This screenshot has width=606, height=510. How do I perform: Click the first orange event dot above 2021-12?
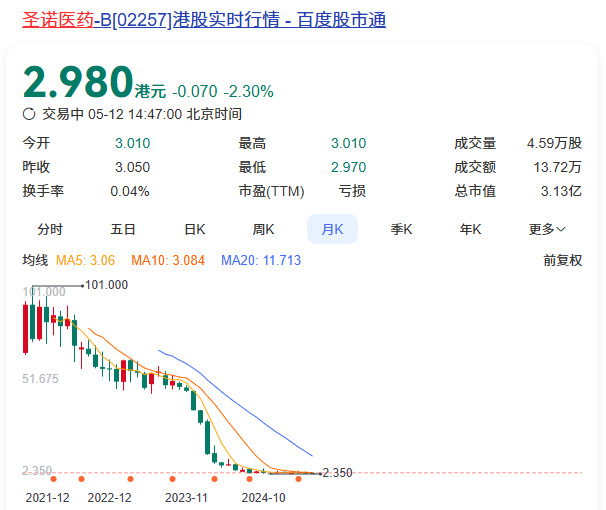tap(54, 479)
